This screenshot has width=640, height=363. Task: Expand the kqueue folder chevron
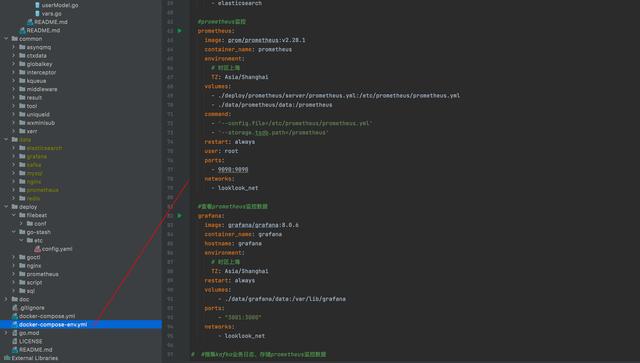13,81
